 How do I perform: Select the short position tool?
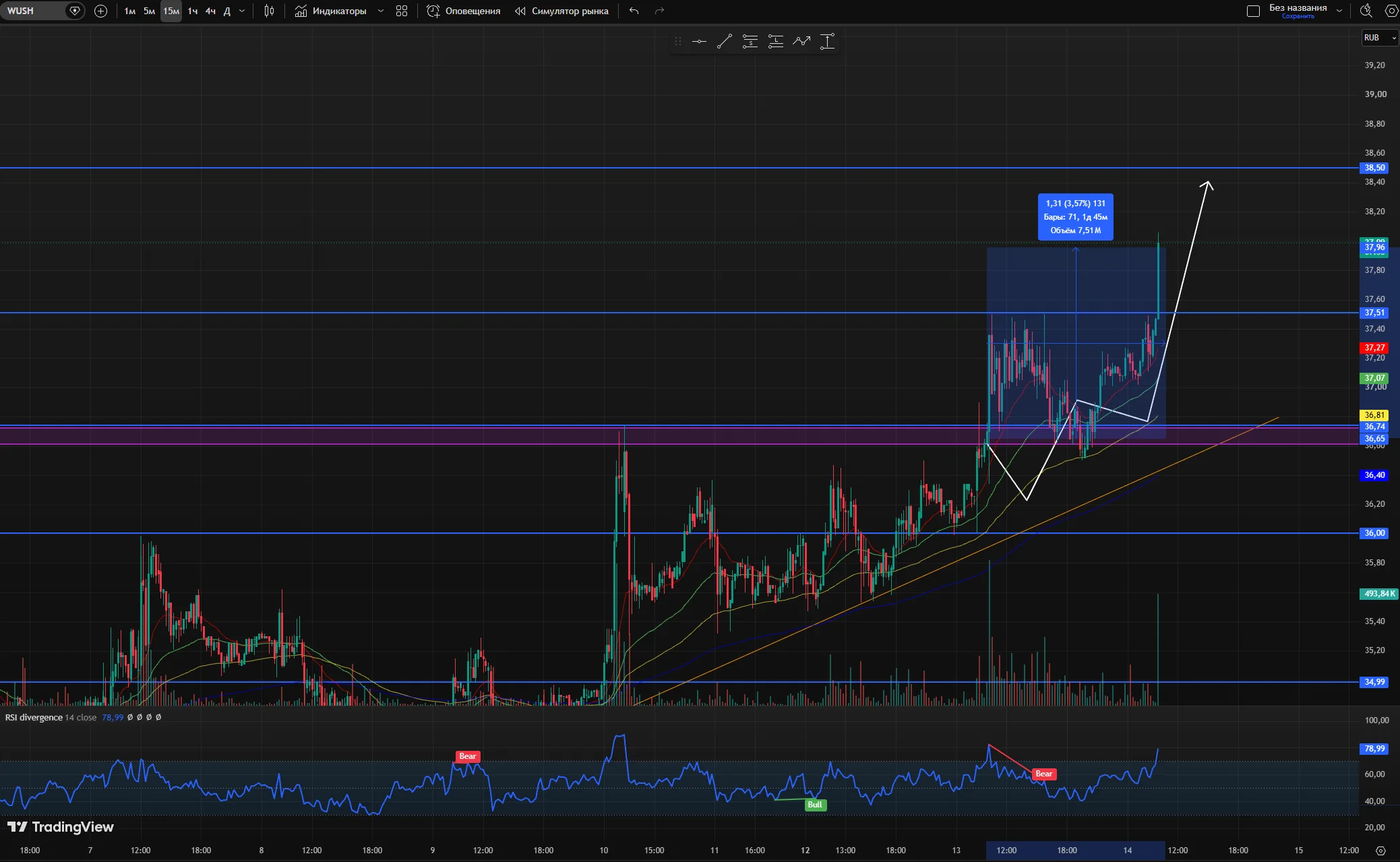tap(750, 42)
